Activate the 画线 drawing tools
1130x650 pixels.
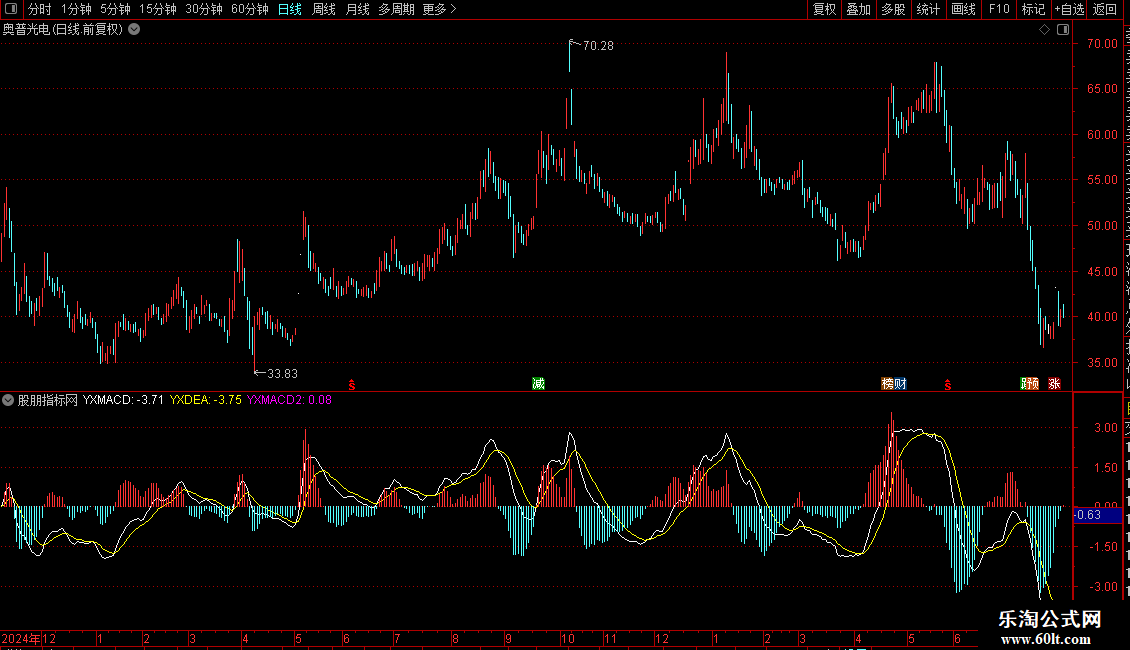point(964,9)
